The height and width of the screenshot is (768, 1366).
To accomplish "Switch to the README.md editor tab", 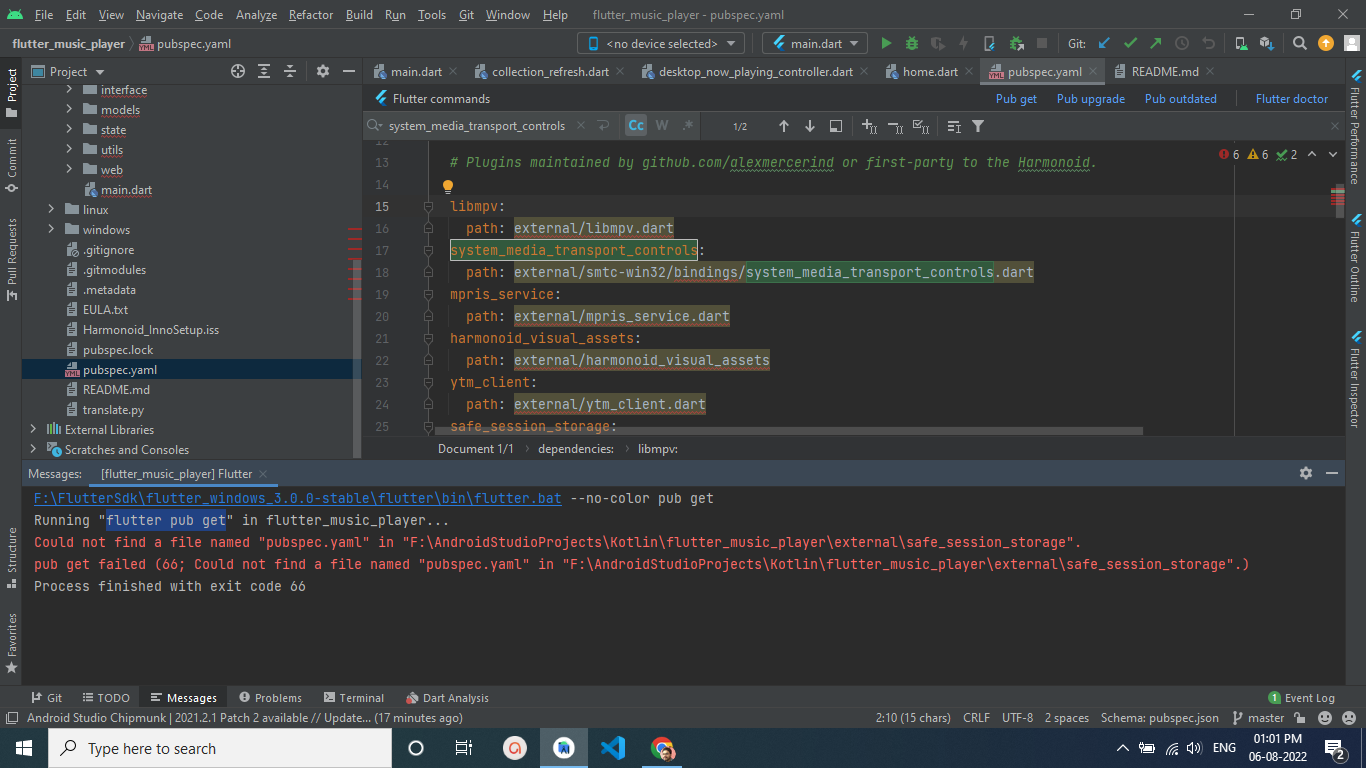I will pyautogui.click(x=1163, y=71).
